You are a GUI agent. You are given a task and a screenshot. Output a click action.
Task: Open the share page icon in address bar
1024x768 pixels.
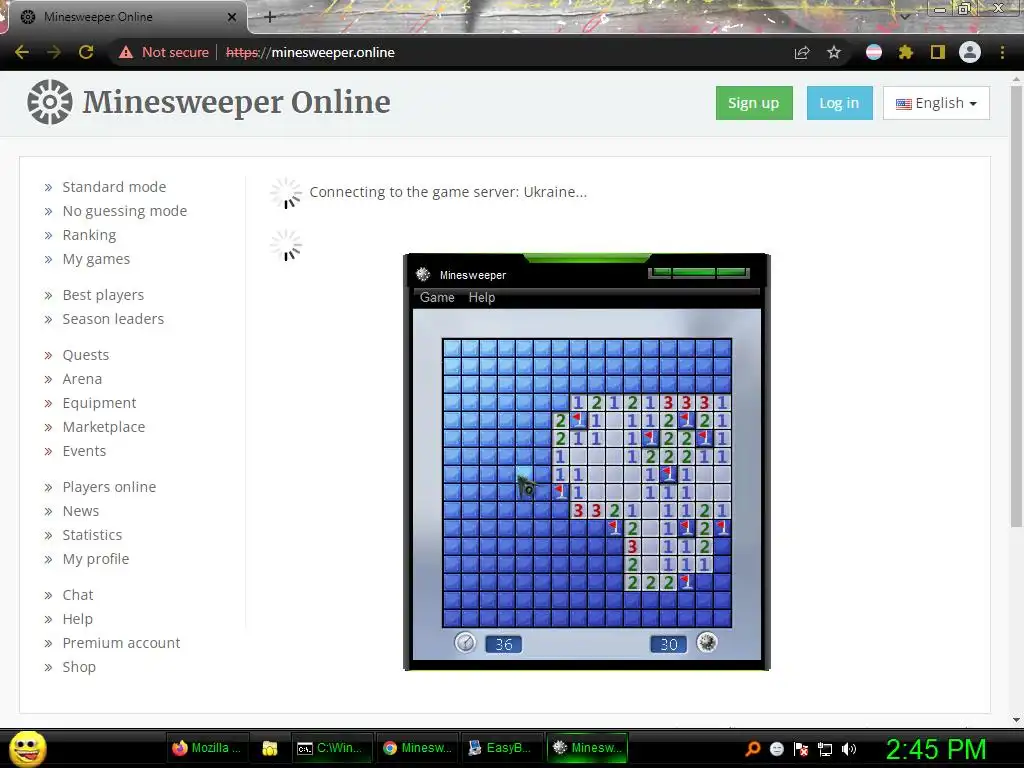(802, 52)
